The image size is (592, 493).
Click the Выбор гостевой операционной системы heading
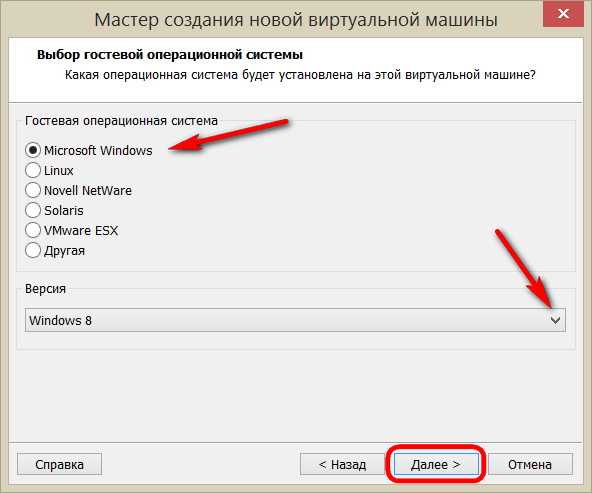click(170, 55)
